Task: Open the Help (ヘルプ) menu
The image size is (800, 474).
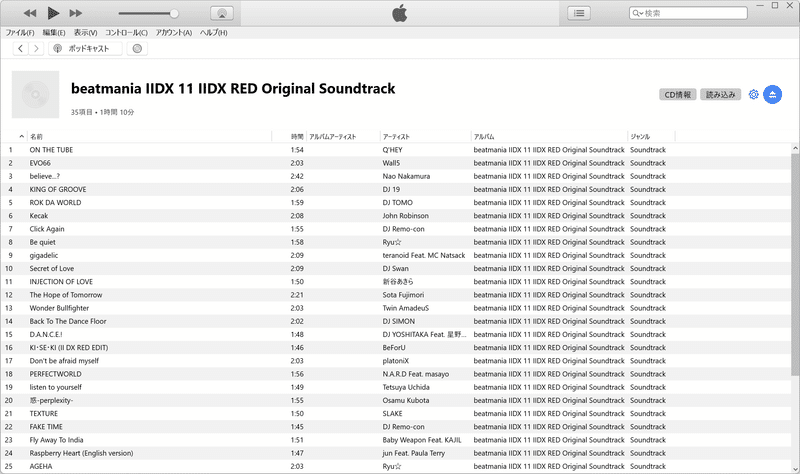Action: tap(213, 33)
